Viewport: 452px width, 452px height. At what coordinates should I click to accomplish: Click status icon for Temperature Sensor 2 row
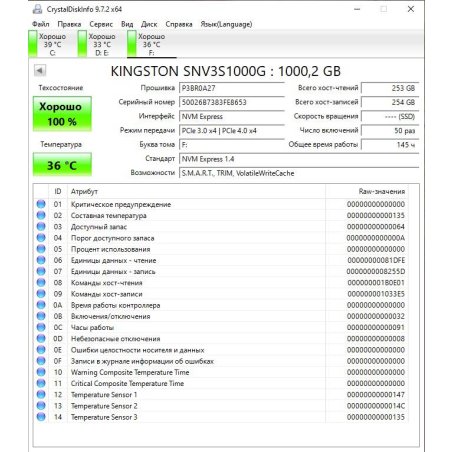click(x=41, y=406)
